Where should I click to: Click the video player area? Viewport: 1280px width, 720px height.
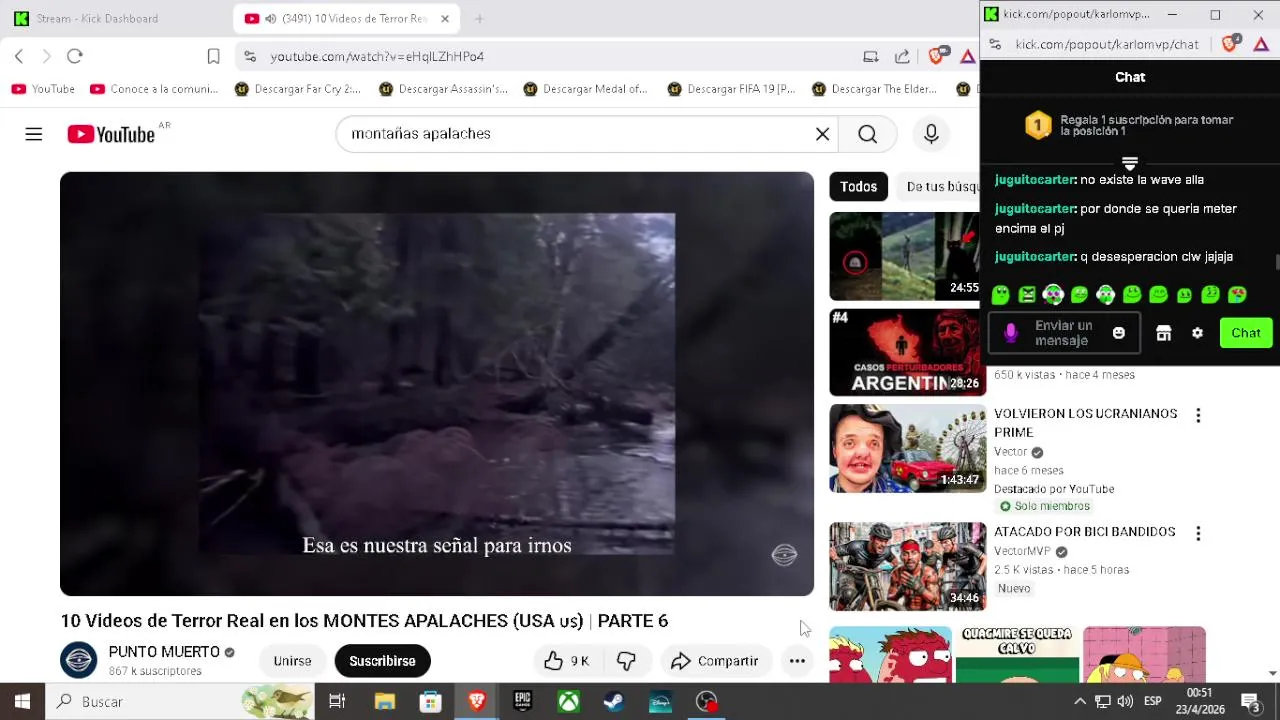click(x=437, y=384)
